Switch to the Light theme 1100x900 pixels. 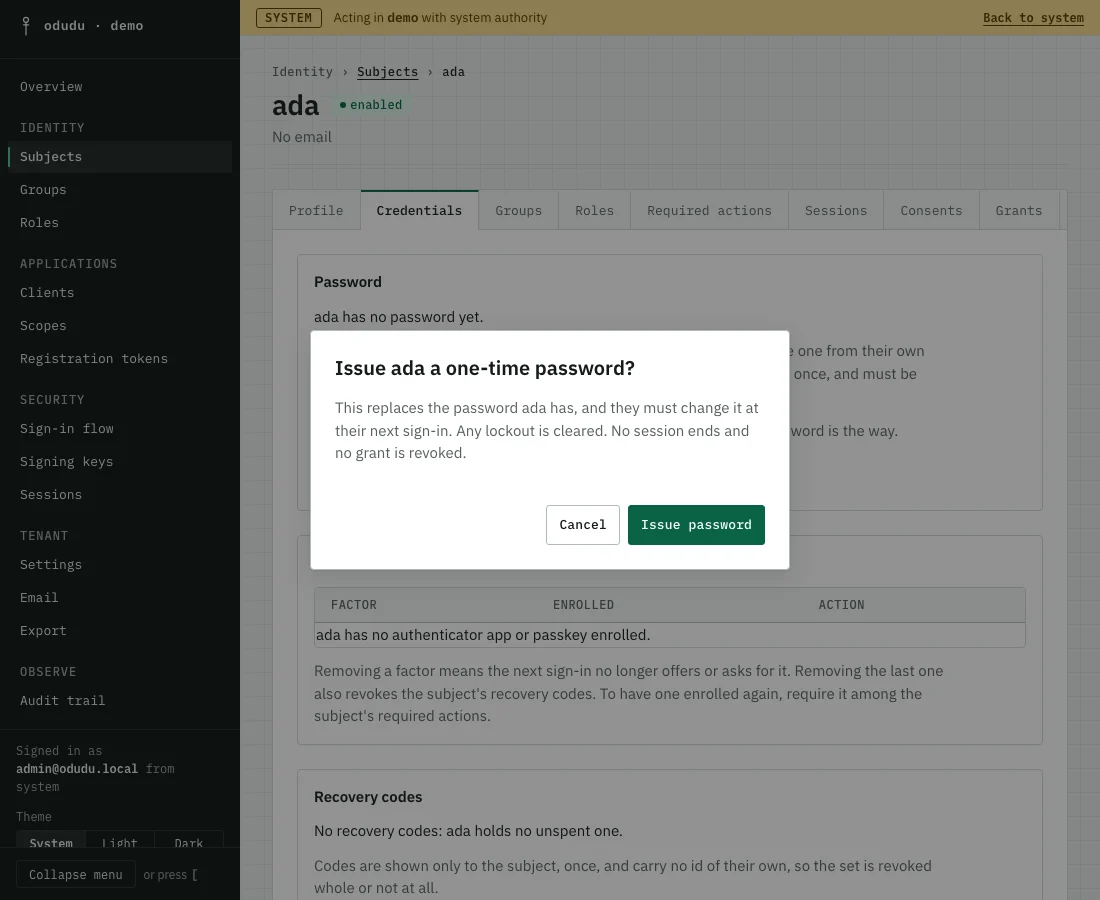click(120, 840)
